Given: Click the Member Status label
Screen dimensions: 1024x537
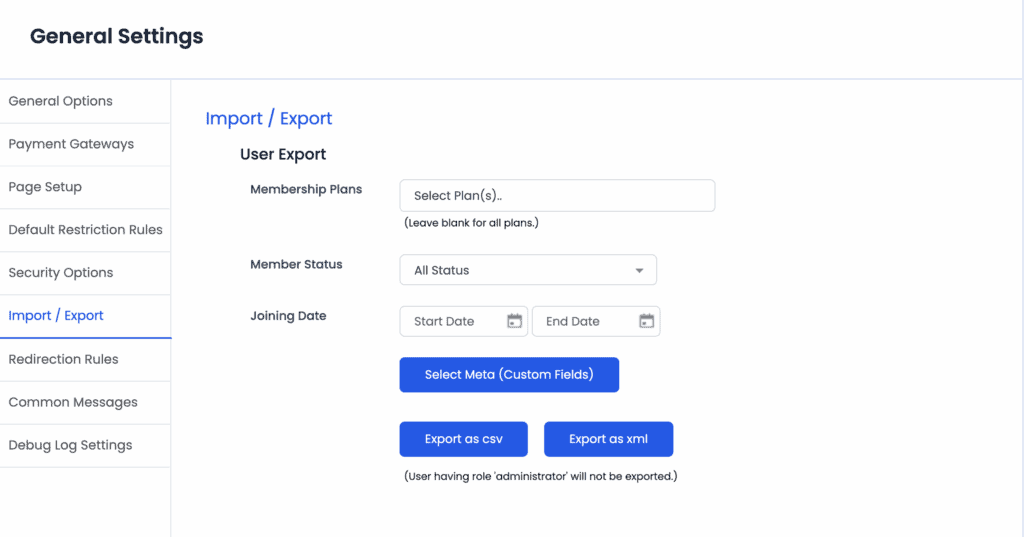Looking at the screenshot, I should [x=296, y=265].
